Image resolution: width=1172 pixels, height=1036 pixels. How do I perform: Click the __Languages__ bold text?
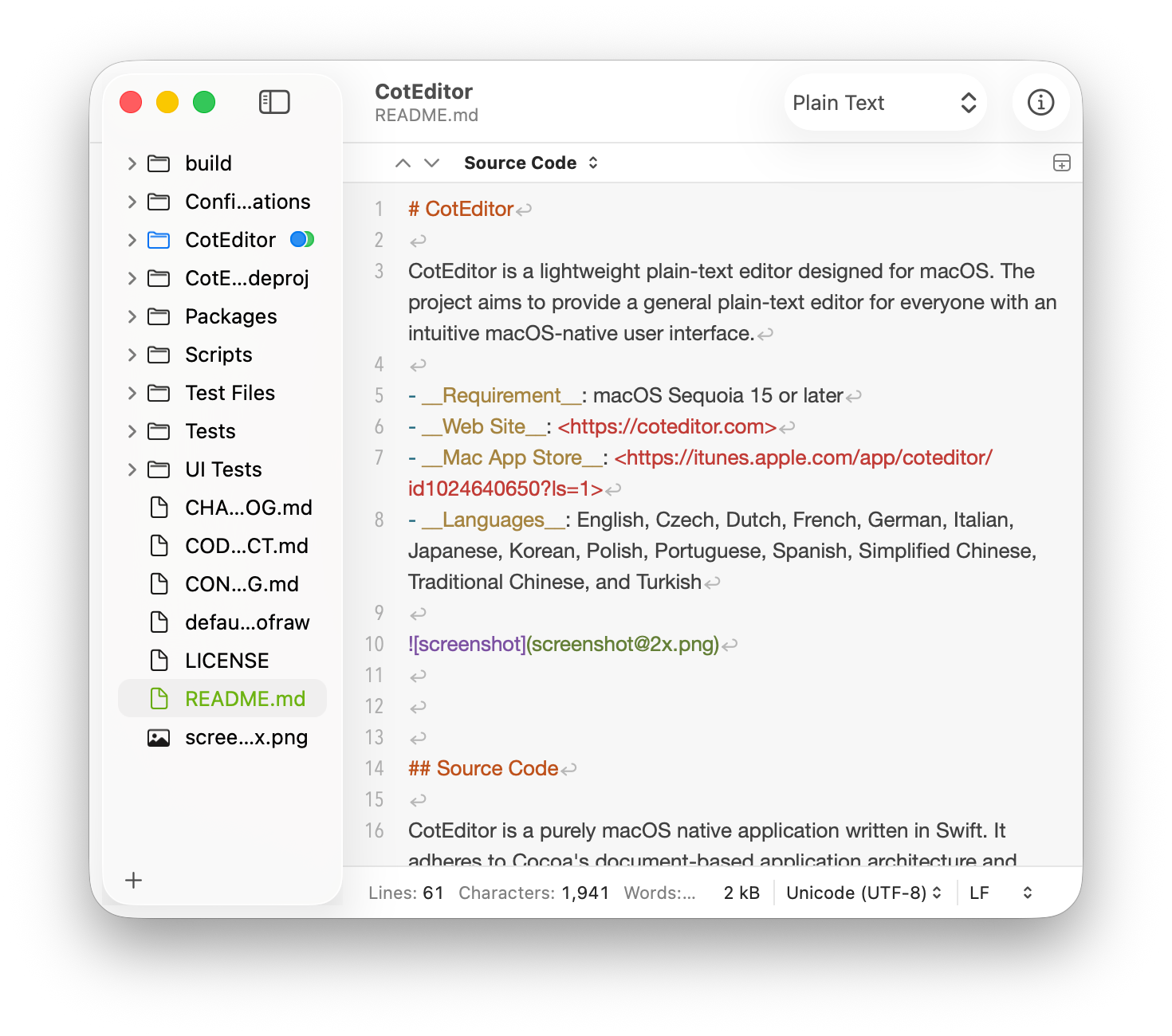tap(494, 520)
